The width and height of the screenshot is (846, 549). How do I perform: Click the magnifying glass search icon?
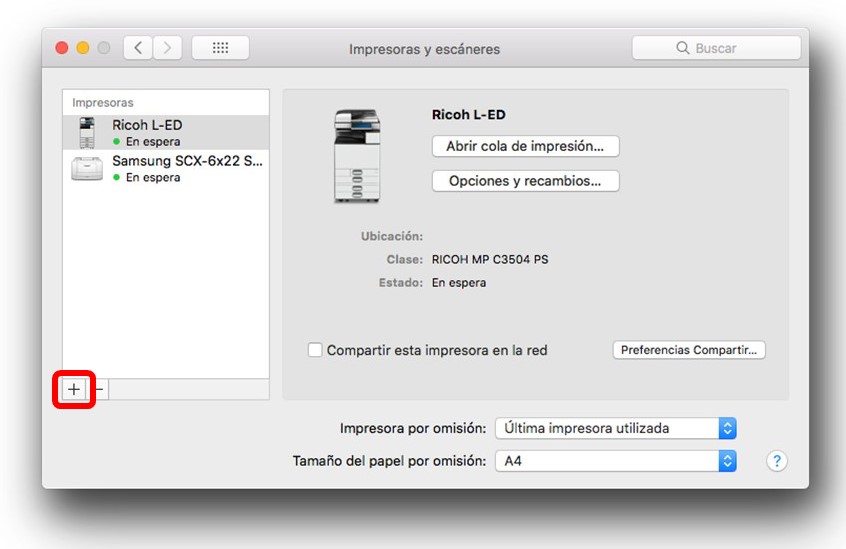(683, 48)
